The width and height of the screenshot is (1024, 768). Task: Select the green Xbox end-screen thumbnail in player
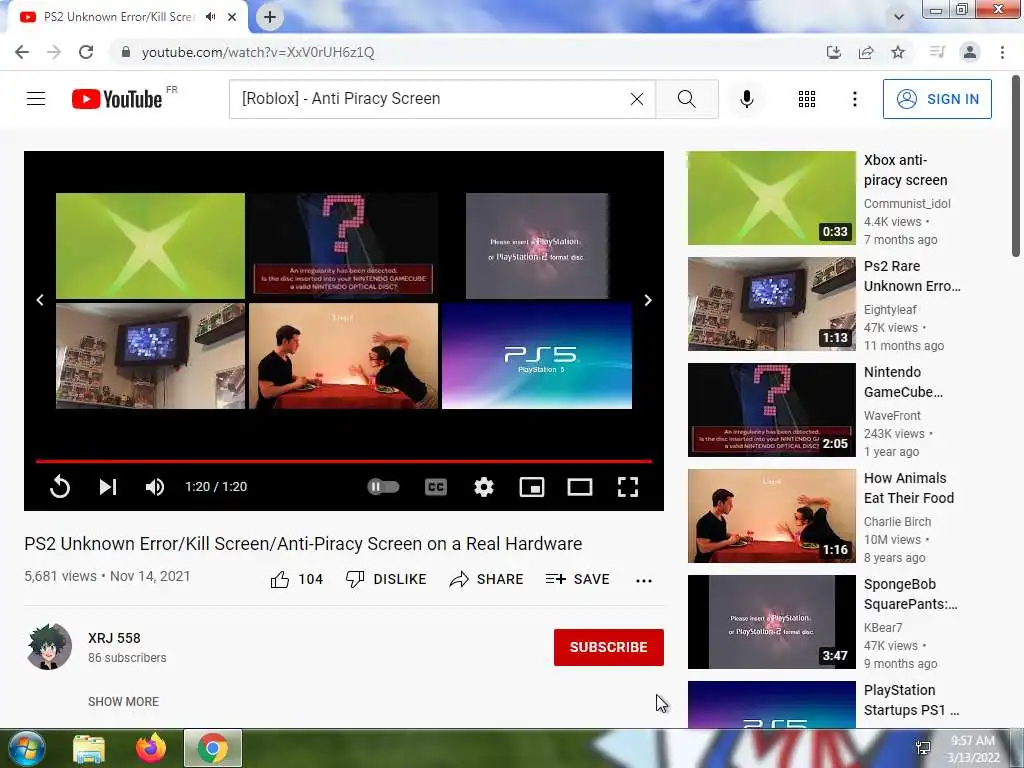coord(150,246)
